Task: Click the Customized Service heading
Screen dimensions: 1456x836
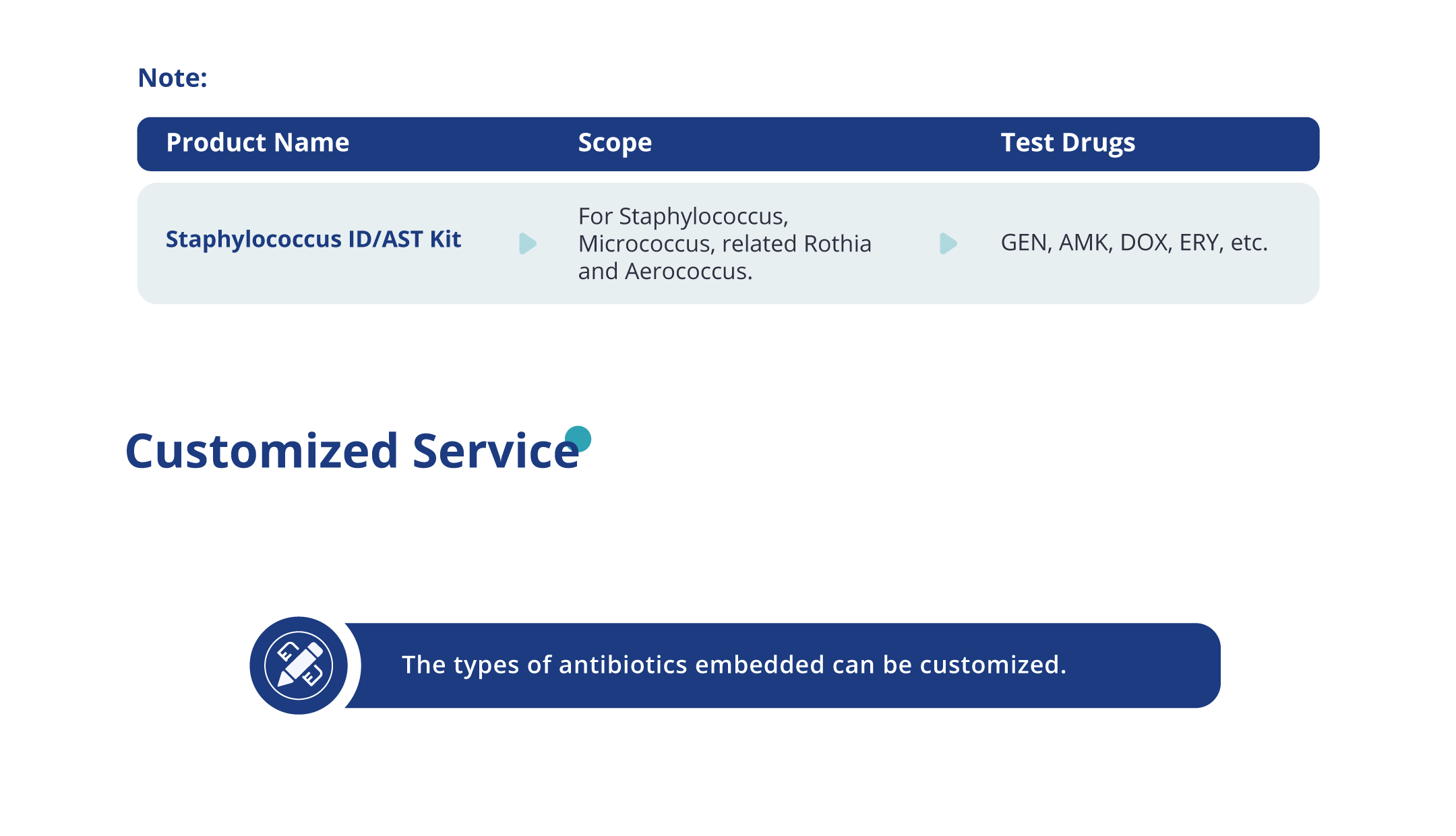Action: coord(352,451)
